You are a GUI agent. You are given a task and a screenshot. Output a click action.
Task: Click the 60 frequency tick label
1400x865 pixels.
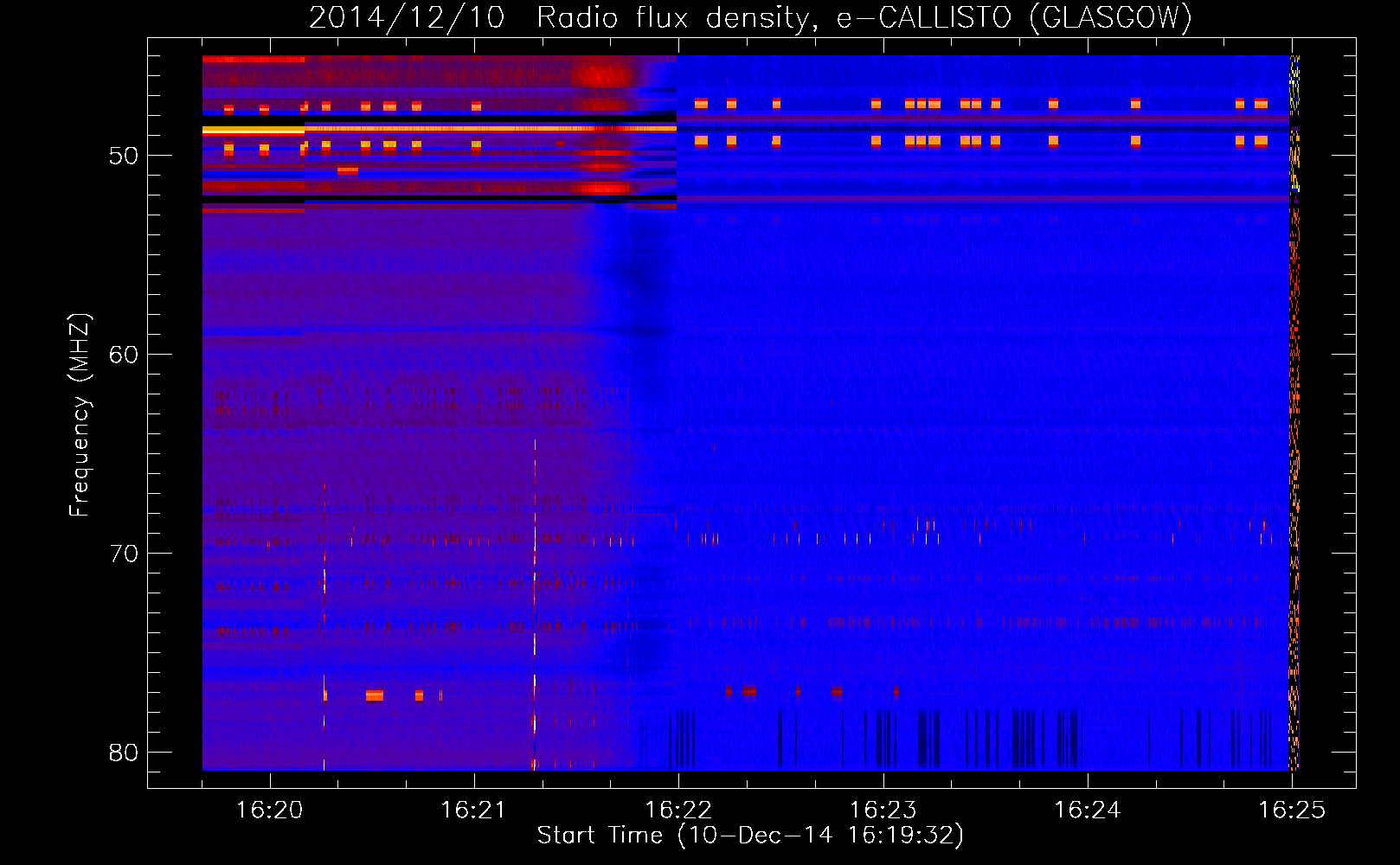point(124,355)
